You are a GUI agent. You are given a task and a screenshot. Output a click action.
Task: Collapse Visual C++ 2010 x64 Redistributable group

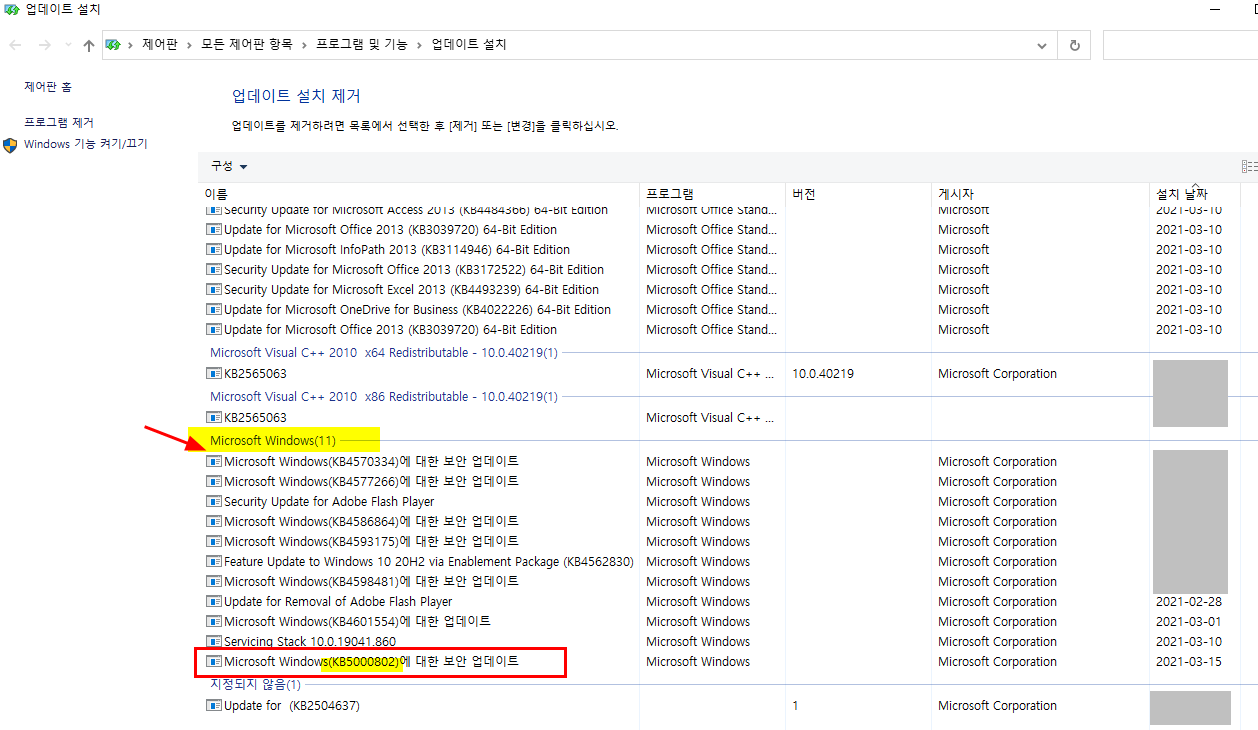pos(384,353)
